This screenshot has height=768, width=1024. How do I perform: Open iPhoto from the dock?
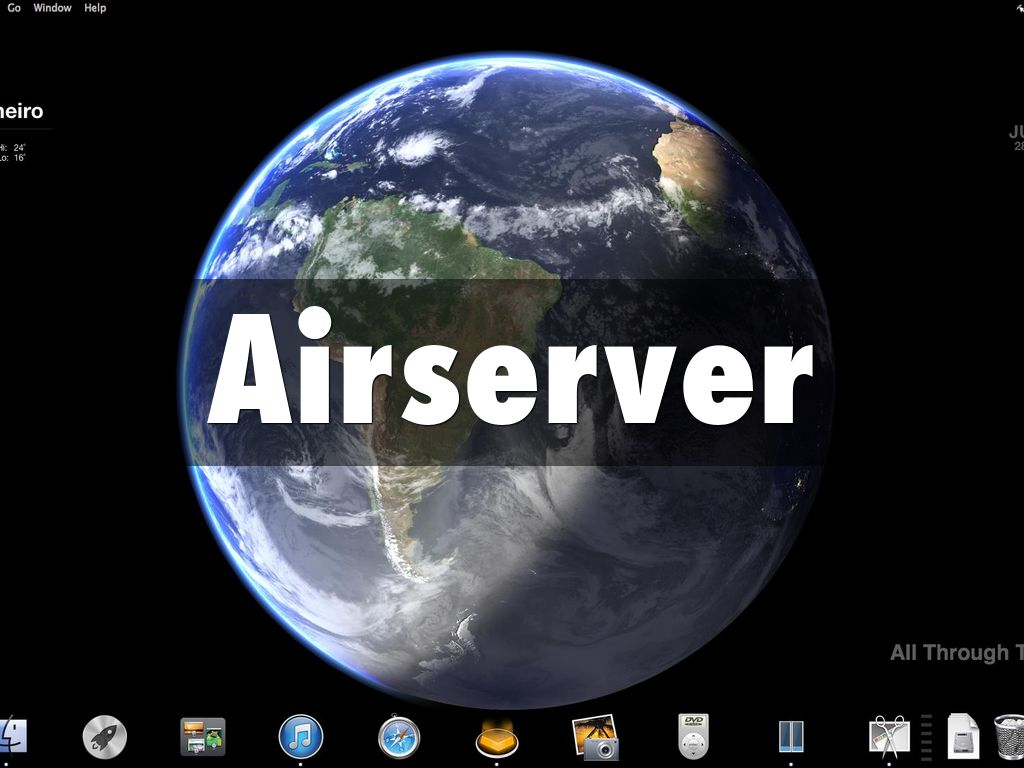click(x=595, y=737)
